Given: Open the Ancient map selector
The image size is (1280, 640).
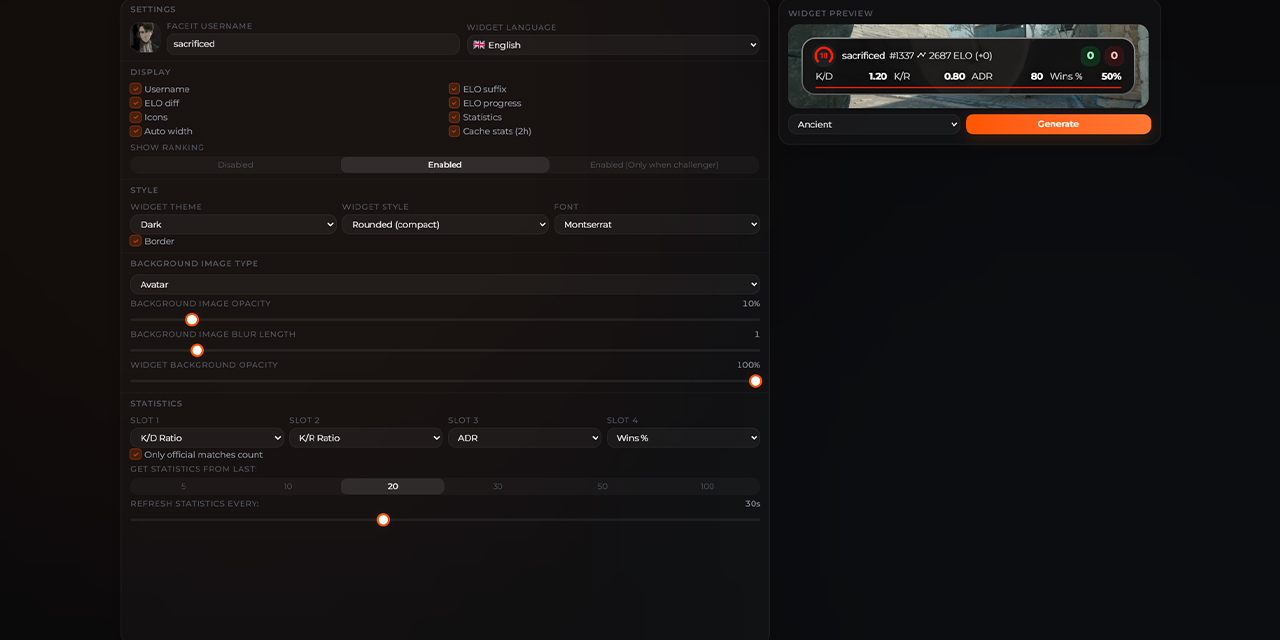Looking at the screenshot, I should click(874, 124).
